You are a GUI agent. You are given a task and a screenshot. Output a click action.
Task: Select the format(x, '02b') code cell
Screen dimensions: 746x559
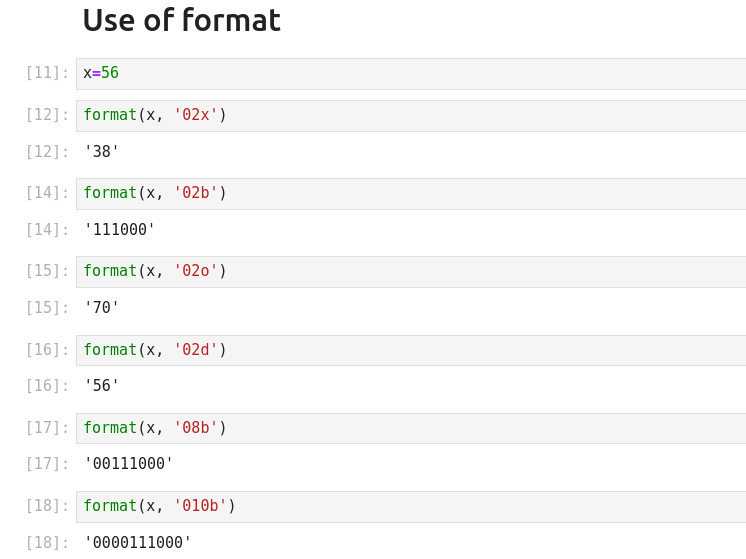point(400,194)
